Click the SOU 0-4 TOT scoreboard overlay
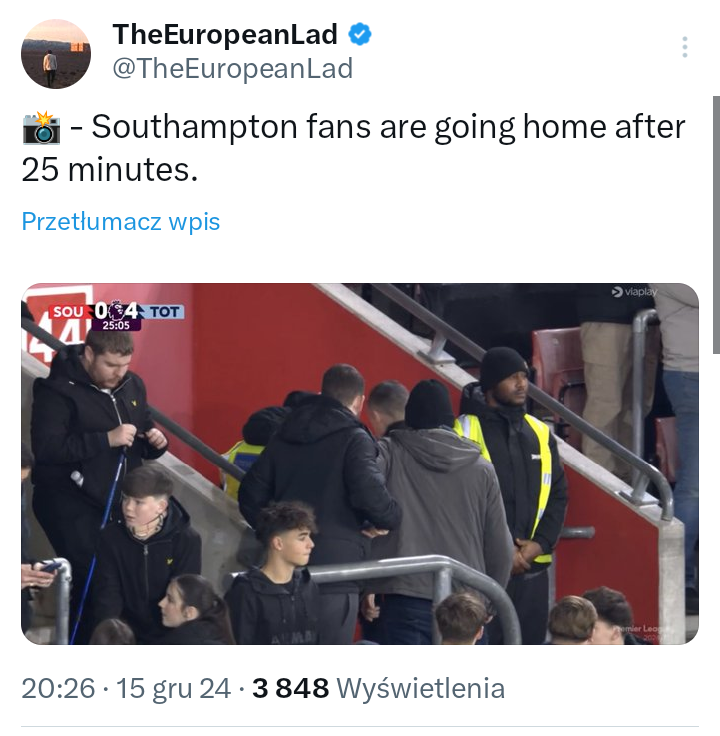 116,315
